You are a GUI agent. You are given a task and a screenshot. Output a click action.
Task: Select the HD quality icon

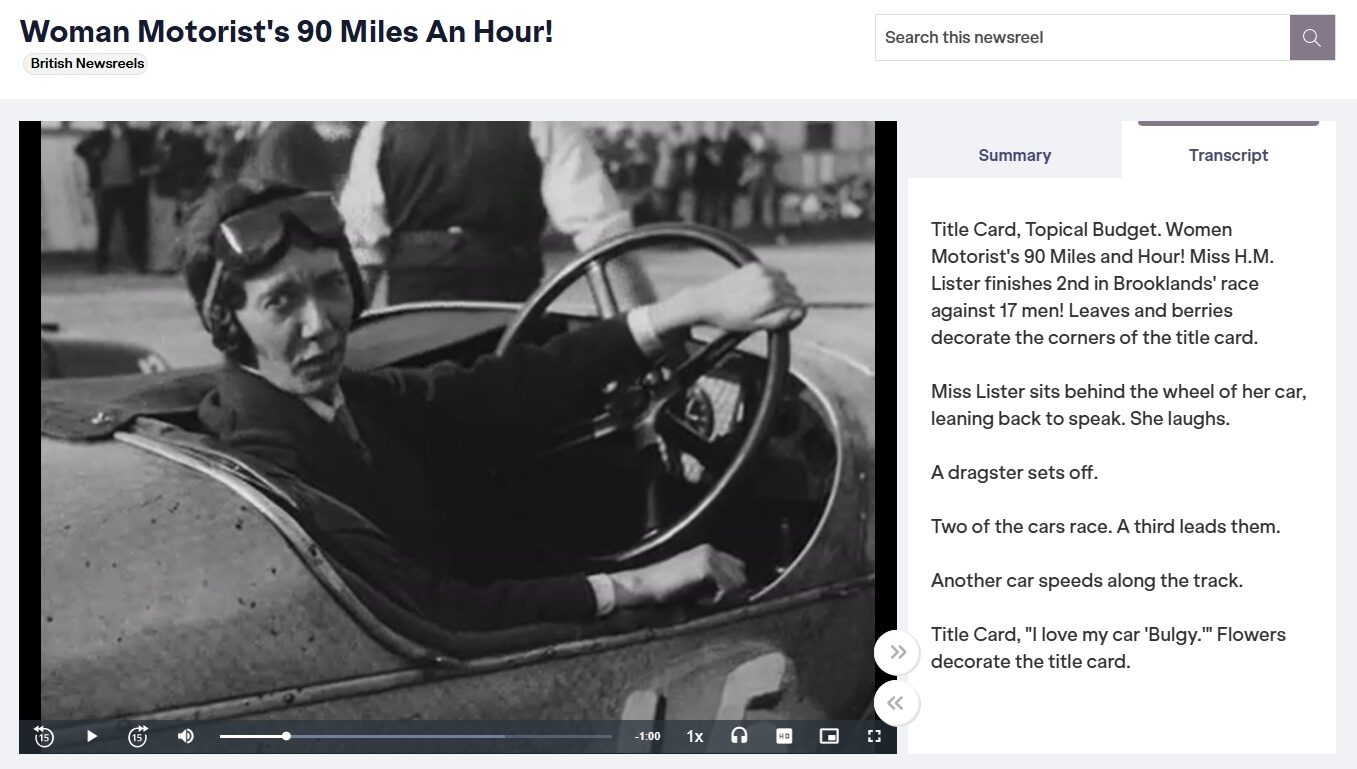click(784, 736)
